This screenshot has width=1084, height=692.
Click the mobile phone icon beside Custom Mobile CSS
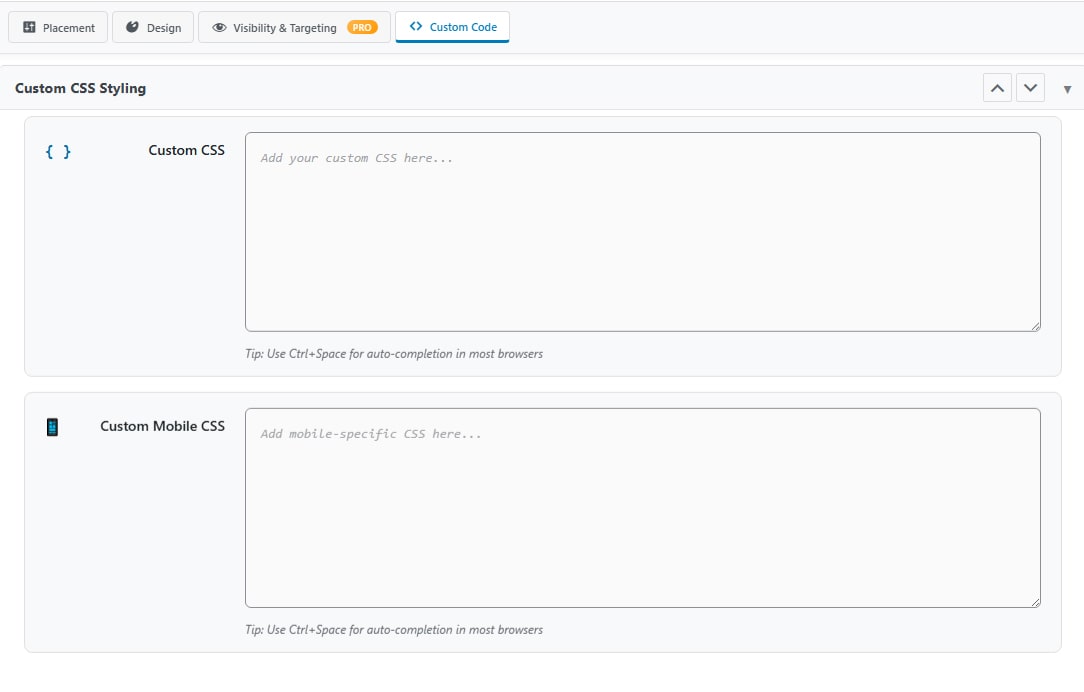(x=53, y=427)
